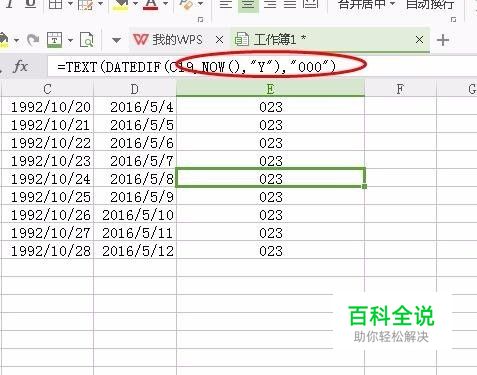Select the column C header

point(47,89)
